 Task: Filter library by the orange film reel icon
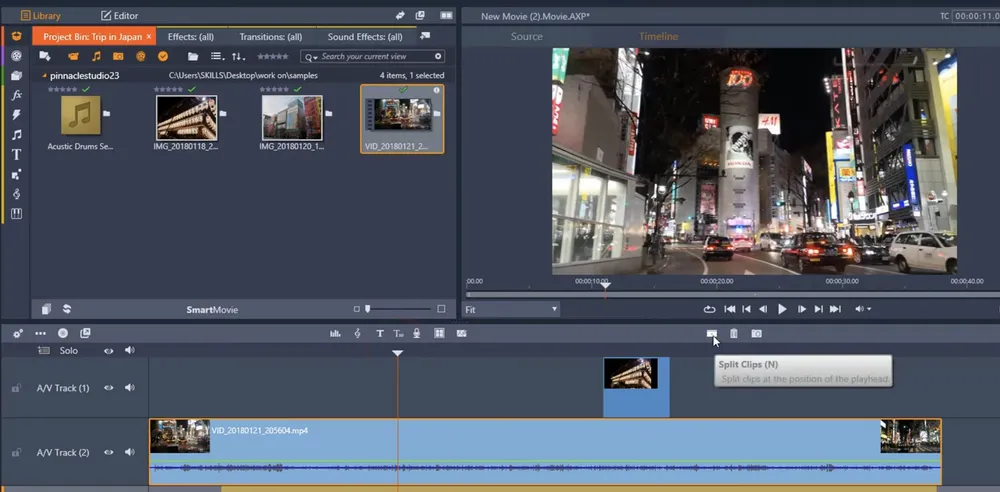(x=141, y=56)
